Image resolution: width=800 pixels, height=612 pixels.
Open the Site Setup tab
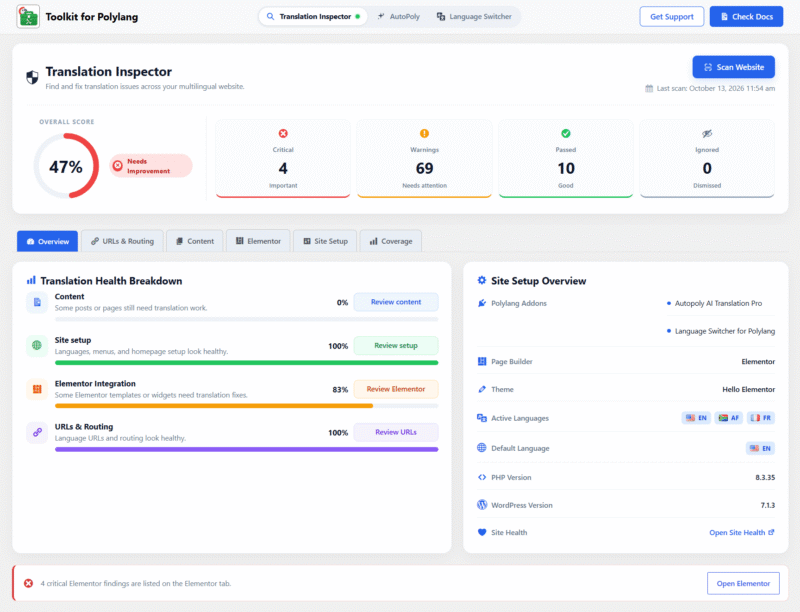click(326, 241)
